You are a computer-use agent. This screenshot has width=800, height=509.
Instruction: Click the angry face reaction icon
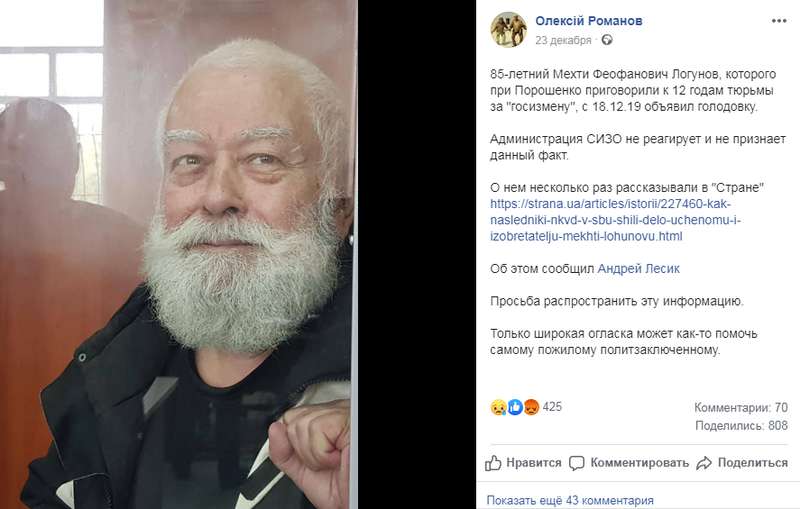click(531, 407)
